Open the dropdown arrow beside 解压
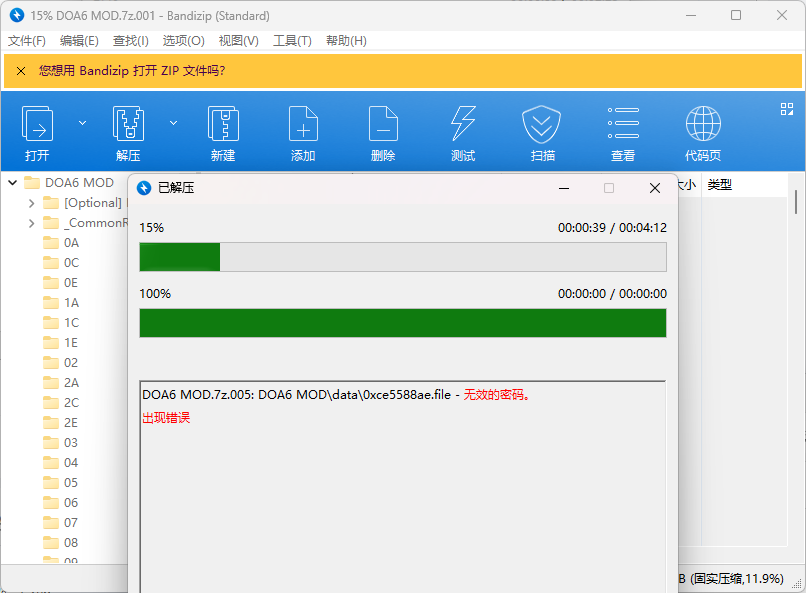Viewport: 806px width, 593px height. click(x=173, y=123)
